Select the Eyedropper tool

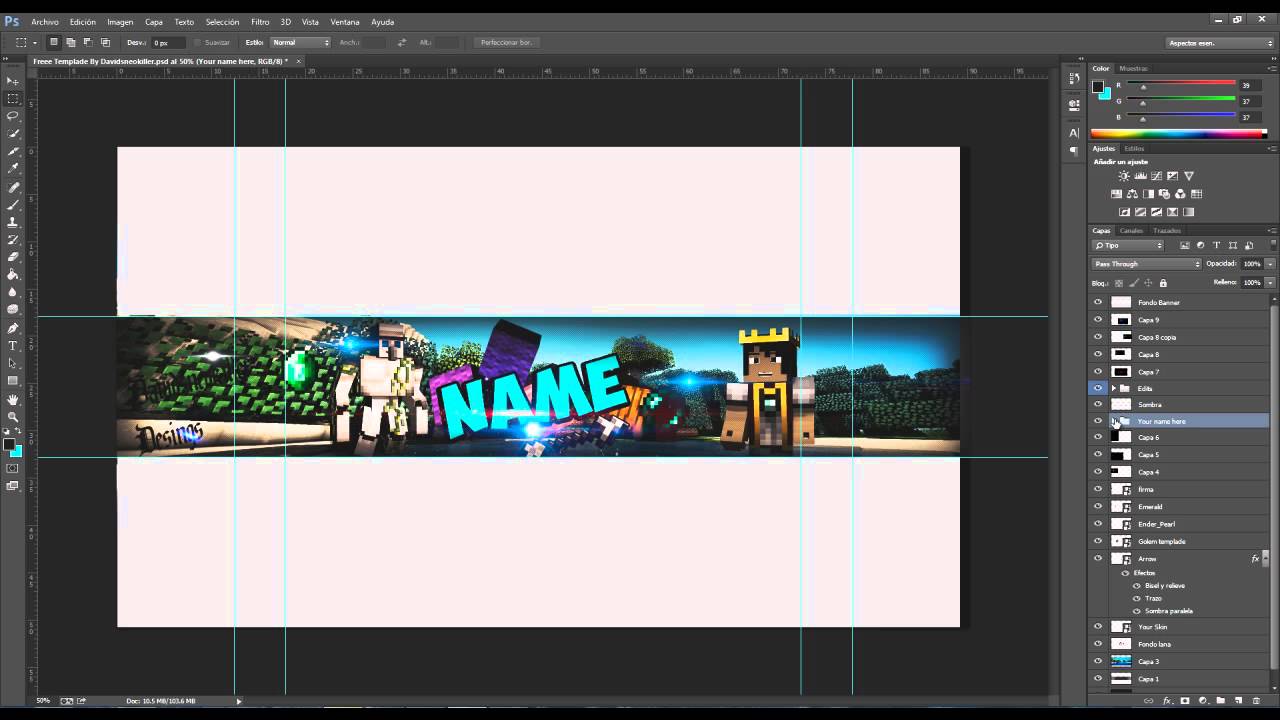point(13,168)
